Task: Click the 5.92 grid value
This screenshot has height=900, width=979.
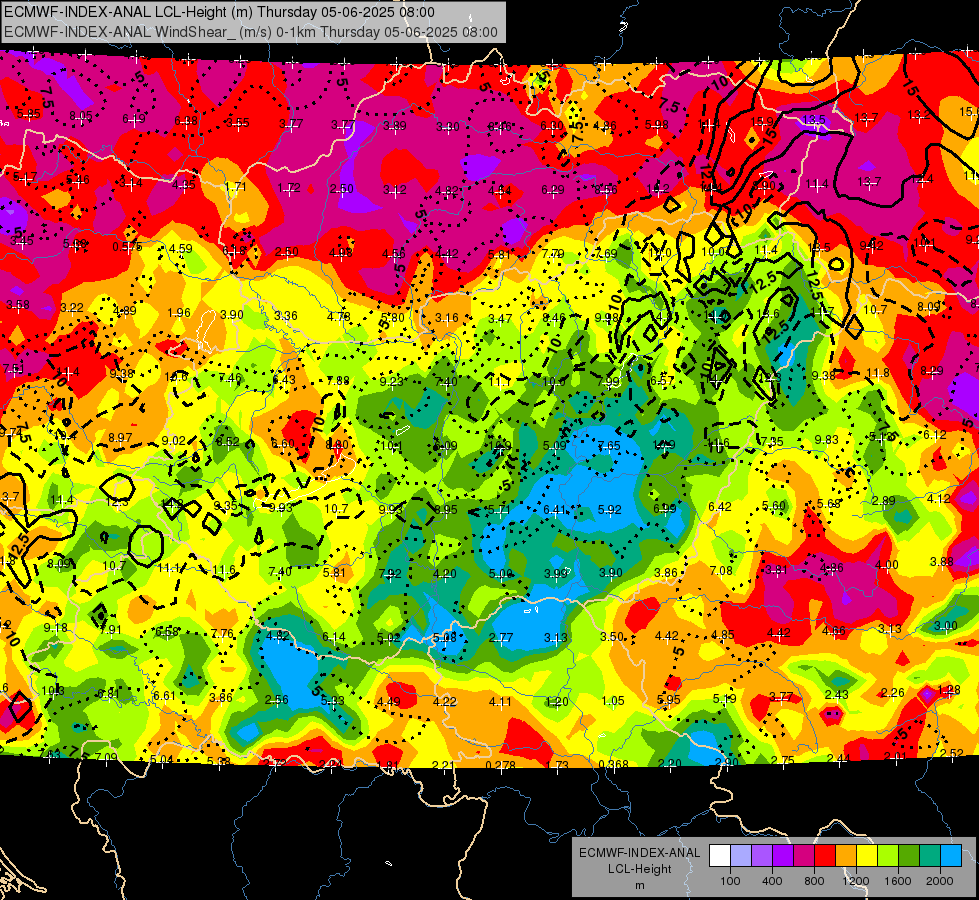Action: click(x=609, y=510)
